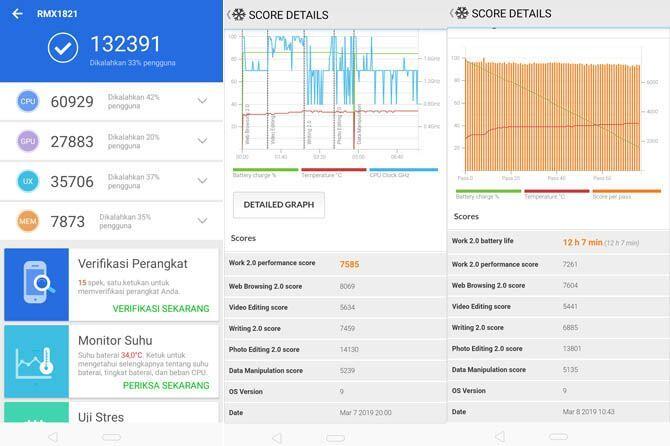Viewport: 670px width, 446px height.
Task: Tap orange Score per pass legend
Action: pos(626,194)
